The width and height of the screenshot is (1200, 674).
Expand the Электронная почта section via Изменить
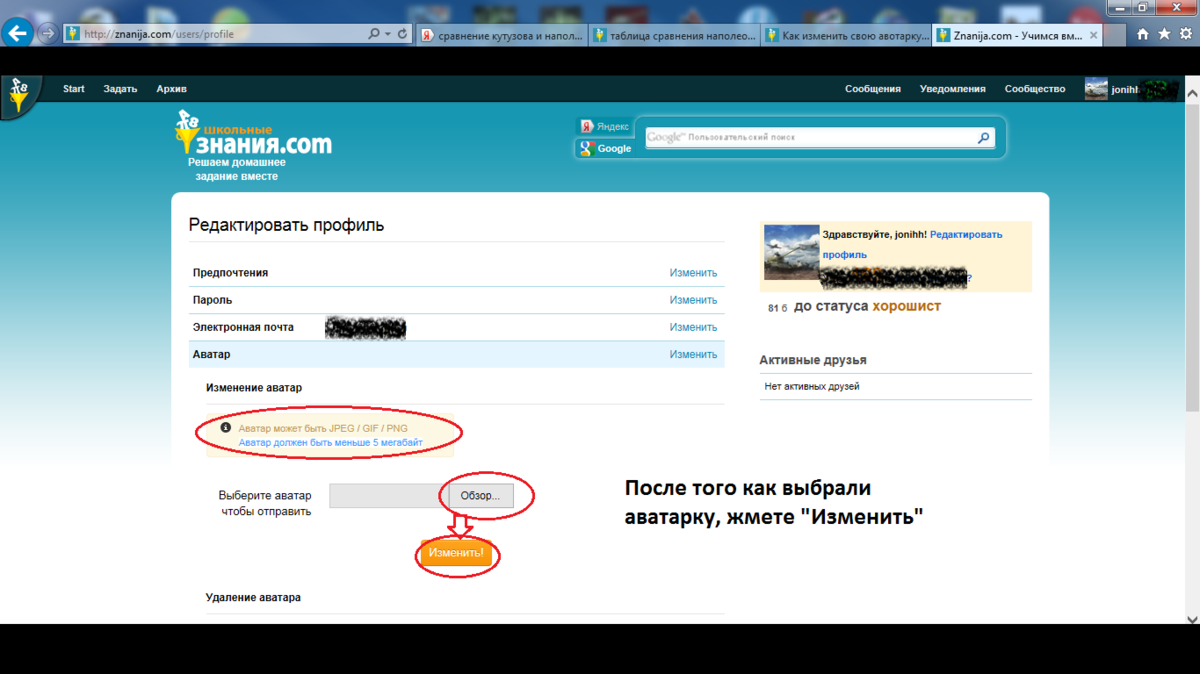[693, 327]
